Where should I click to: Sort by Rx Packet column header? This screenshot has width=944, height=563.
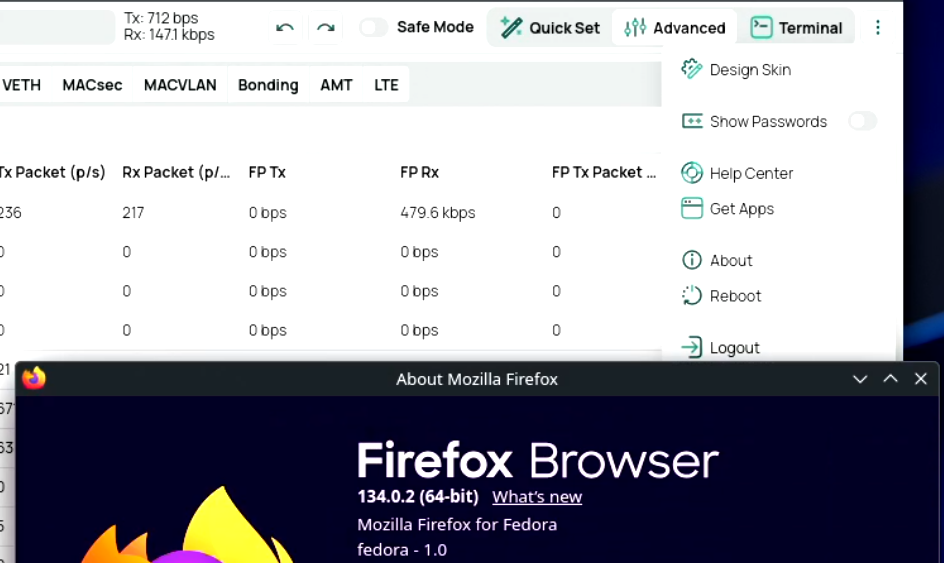click(x=176, y=172)
